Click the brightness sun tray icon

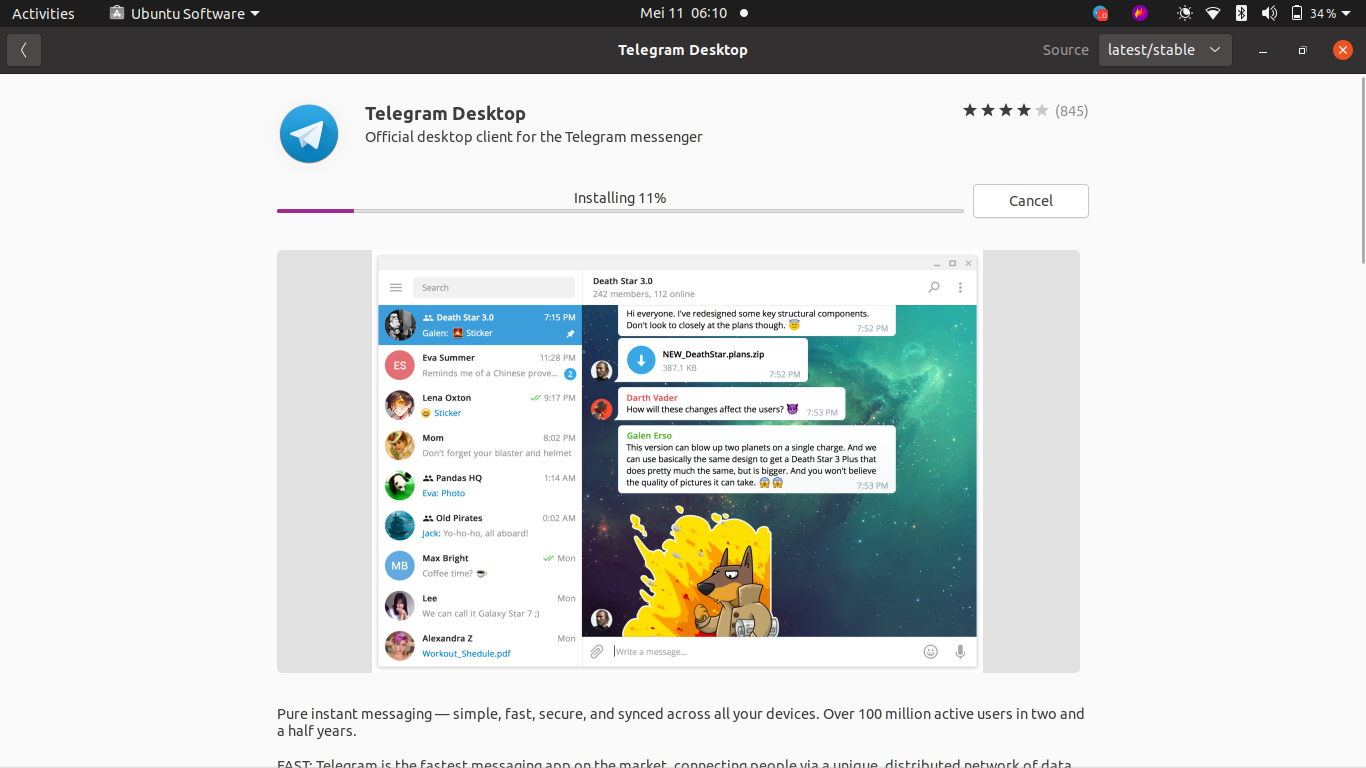click(x=1185, y=13)
